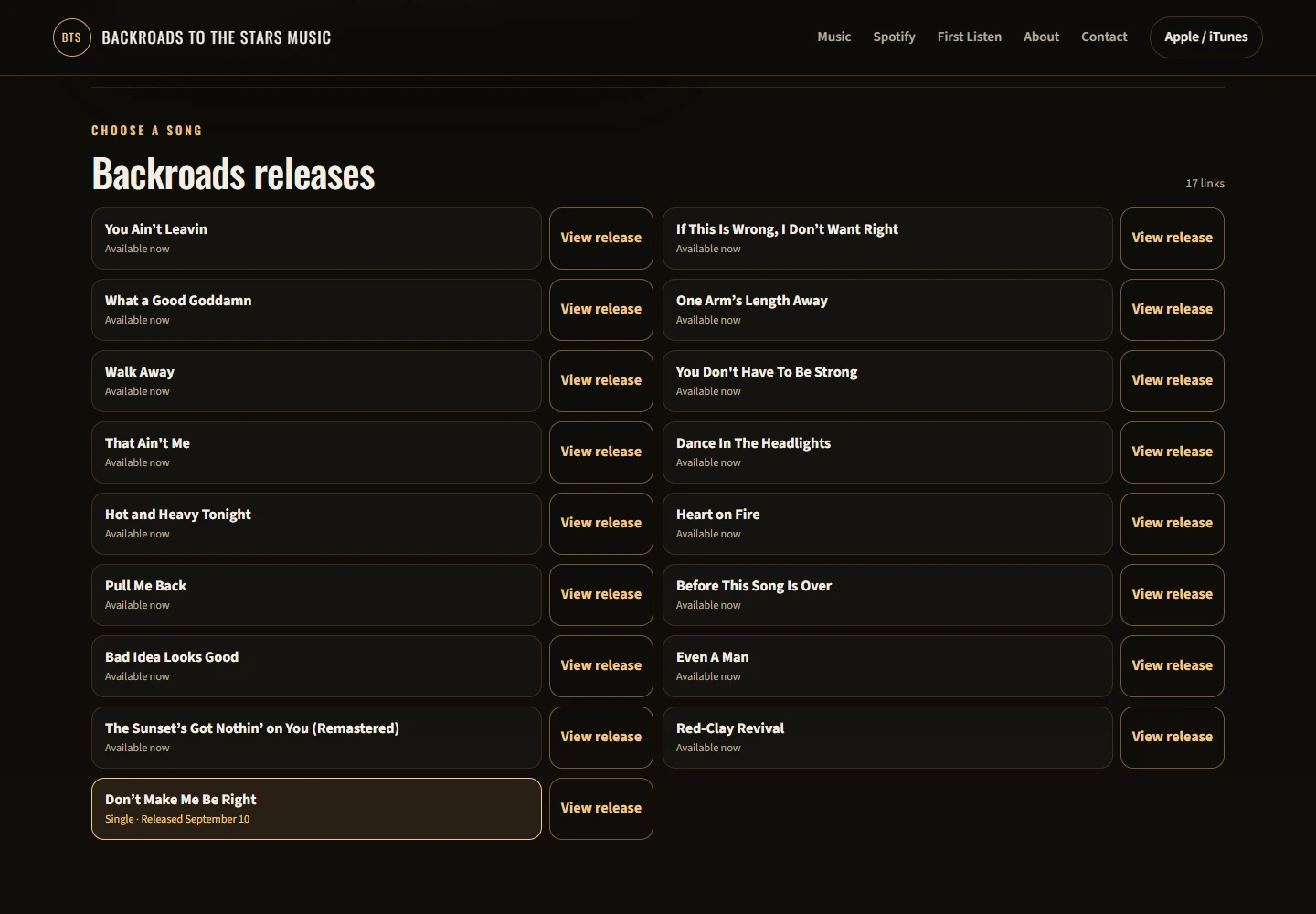Pick the That Ain't Me song
The height and width of the screenshot is (914, 1316).
316,452
